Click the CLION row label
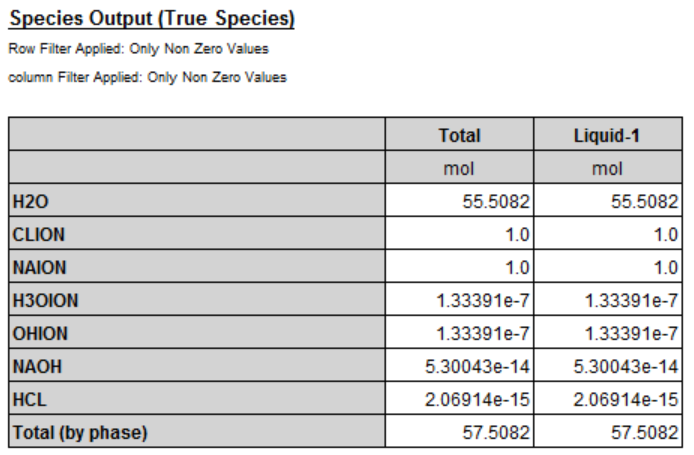The width and height of the screenshot is (694, 455). click(39, 235)
